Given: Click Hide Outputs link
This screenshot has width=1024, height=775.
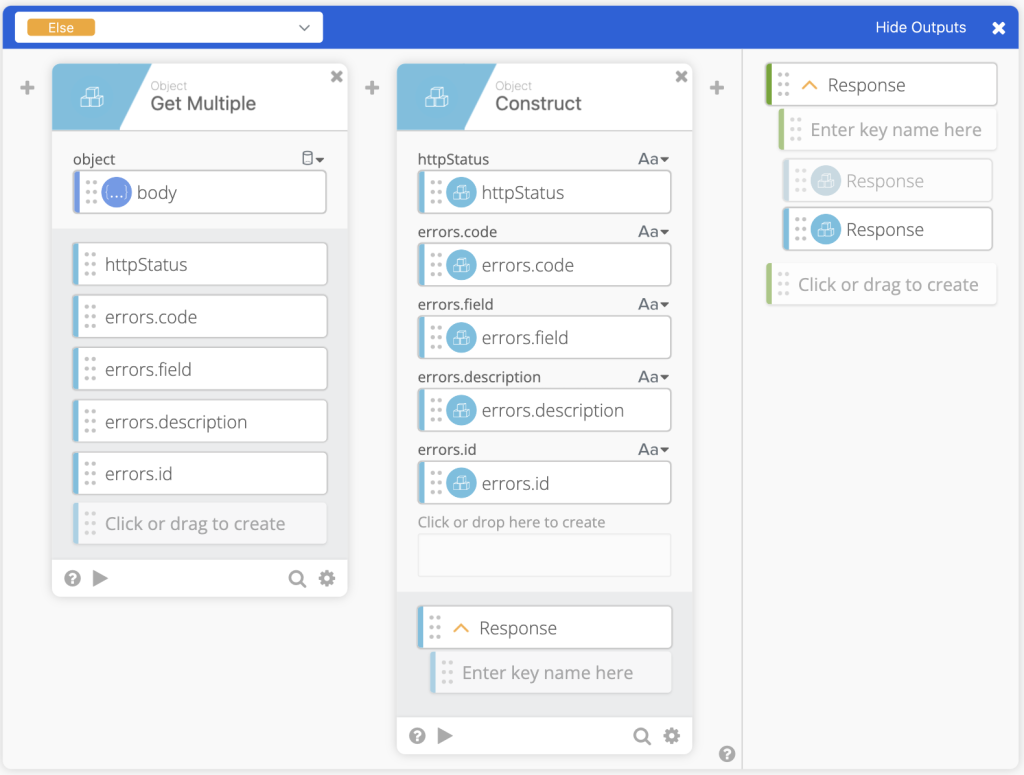Looking at the screenshot, I should [x=920, y=27].
